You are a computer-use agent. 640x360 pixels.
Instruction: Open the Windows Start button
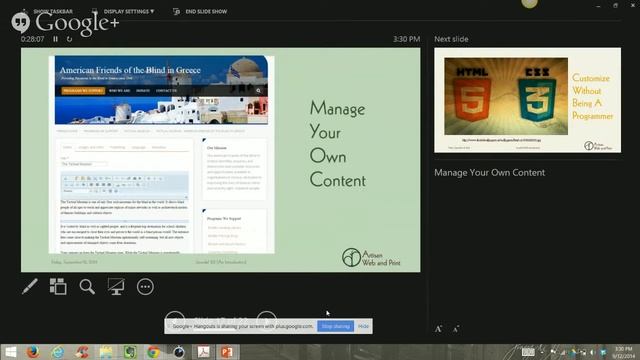pos(10,352)
